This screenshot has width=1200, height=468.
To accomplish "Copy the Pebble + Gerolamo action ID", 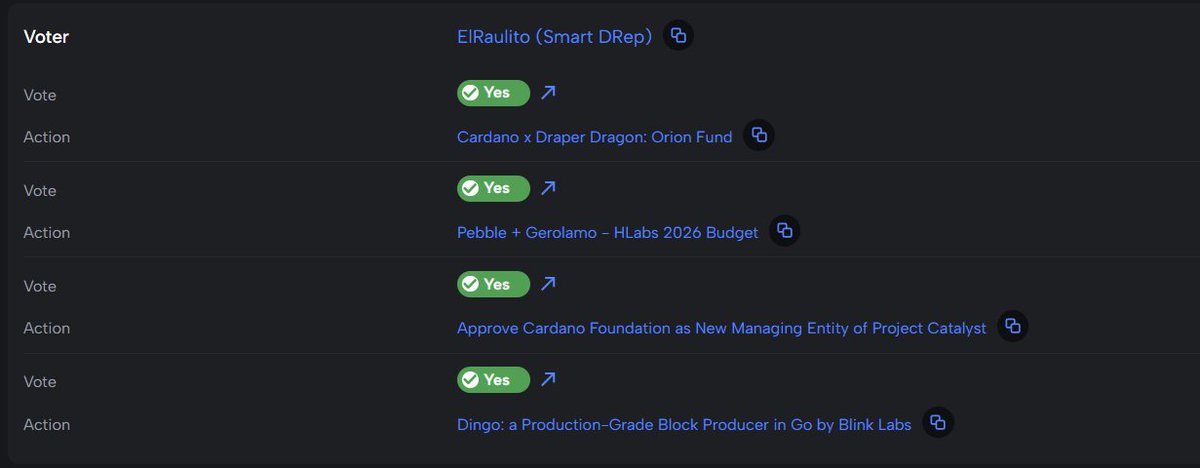I will click(x=785, y=231).
